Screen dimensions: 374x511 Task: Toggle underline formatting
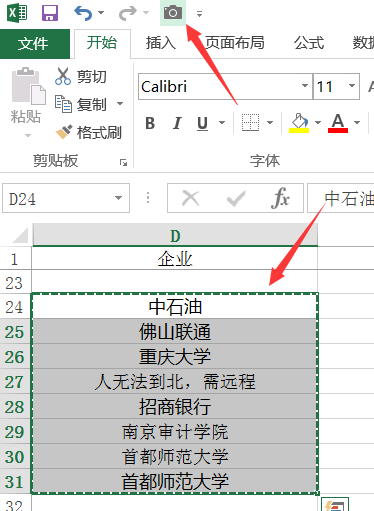pyautogui.click(x=202, y=123)
